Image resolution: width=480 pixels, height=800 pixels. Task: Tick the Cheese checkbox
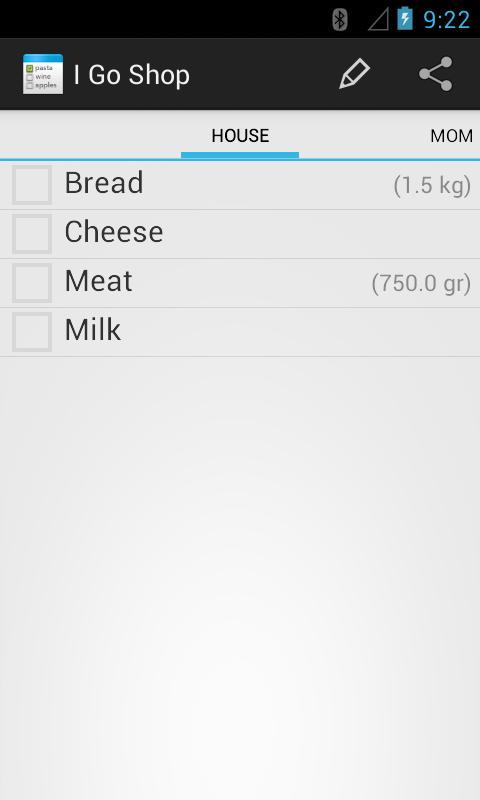tap(32, 234)
